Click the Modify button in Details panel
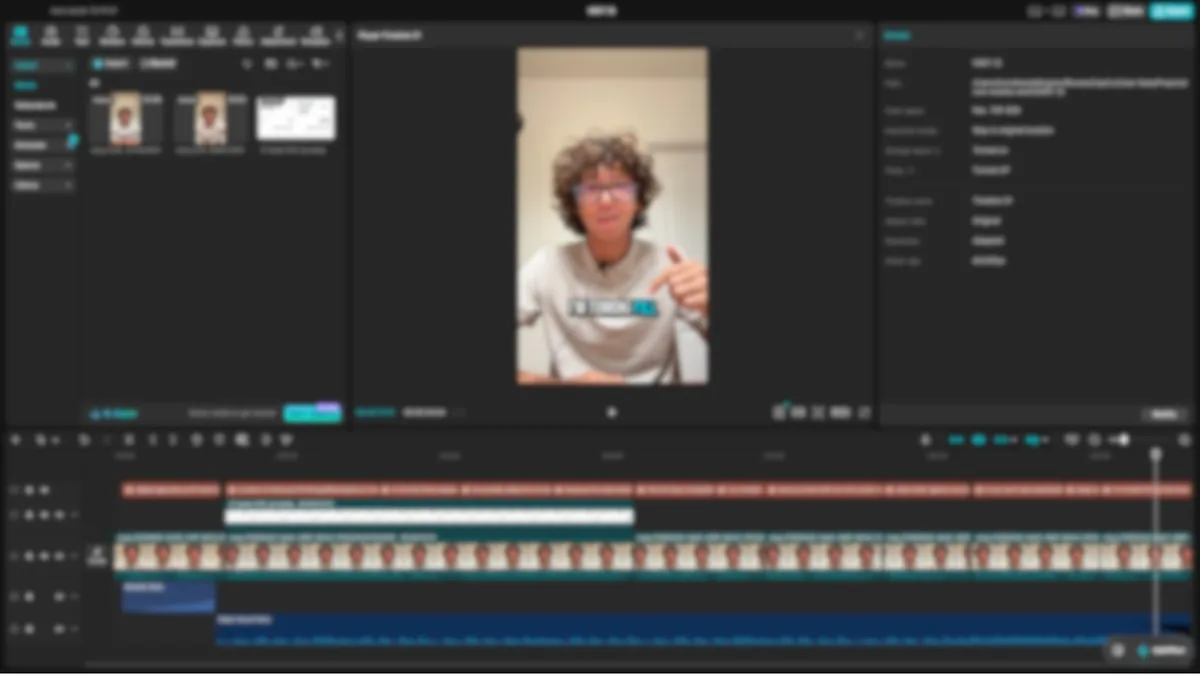The width and height of the screenshot is (1200, 675). point(1164,414)
